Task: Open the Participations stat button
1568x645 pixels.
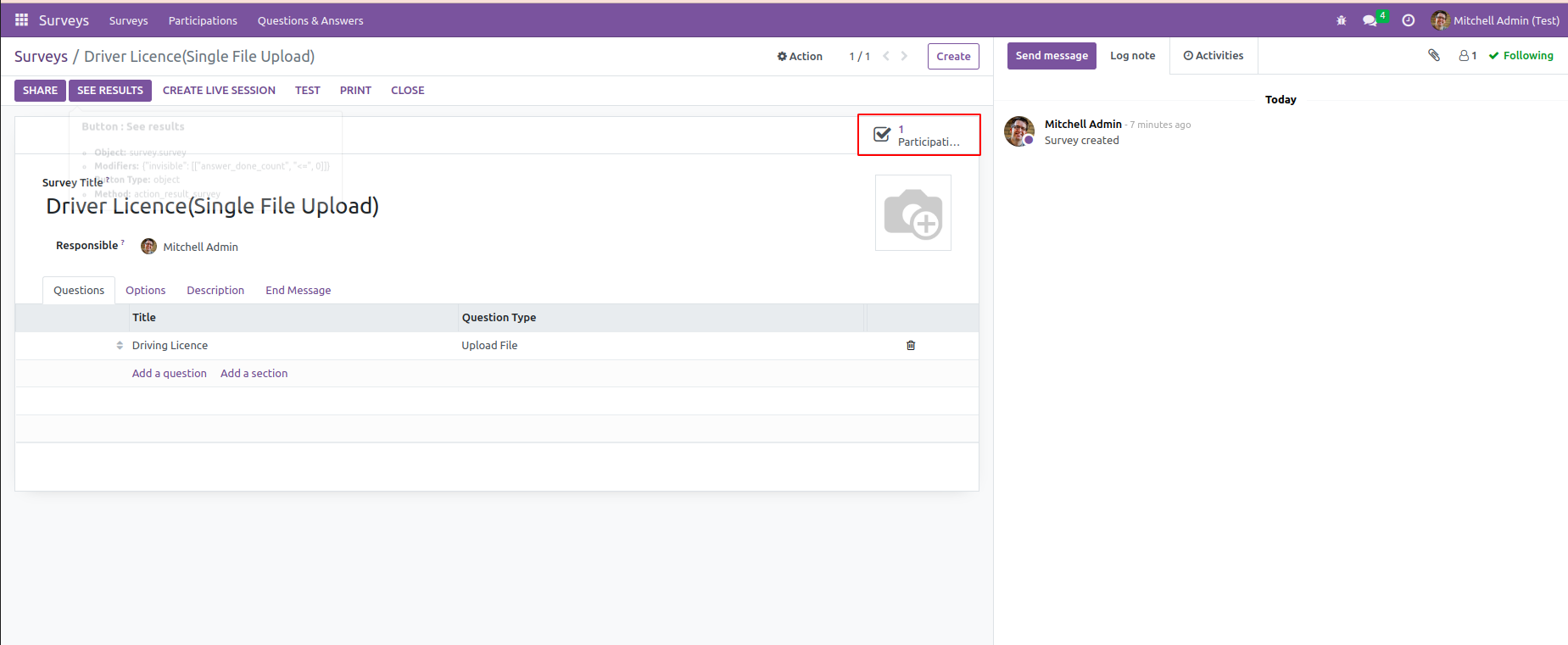Action: [x=918, y=135]
